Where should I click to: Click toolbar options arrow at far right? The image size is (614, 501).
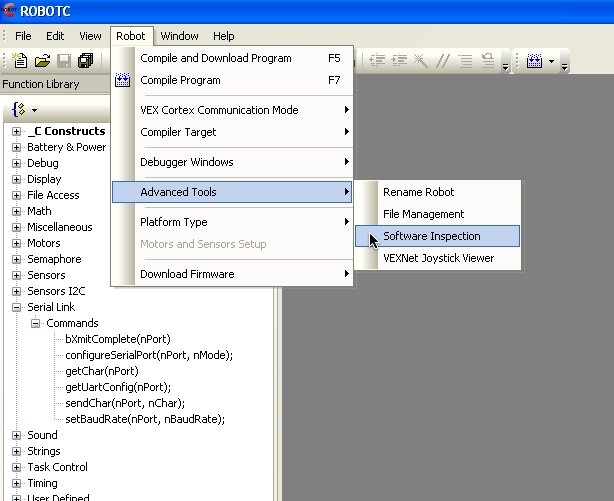click(564, 67)
